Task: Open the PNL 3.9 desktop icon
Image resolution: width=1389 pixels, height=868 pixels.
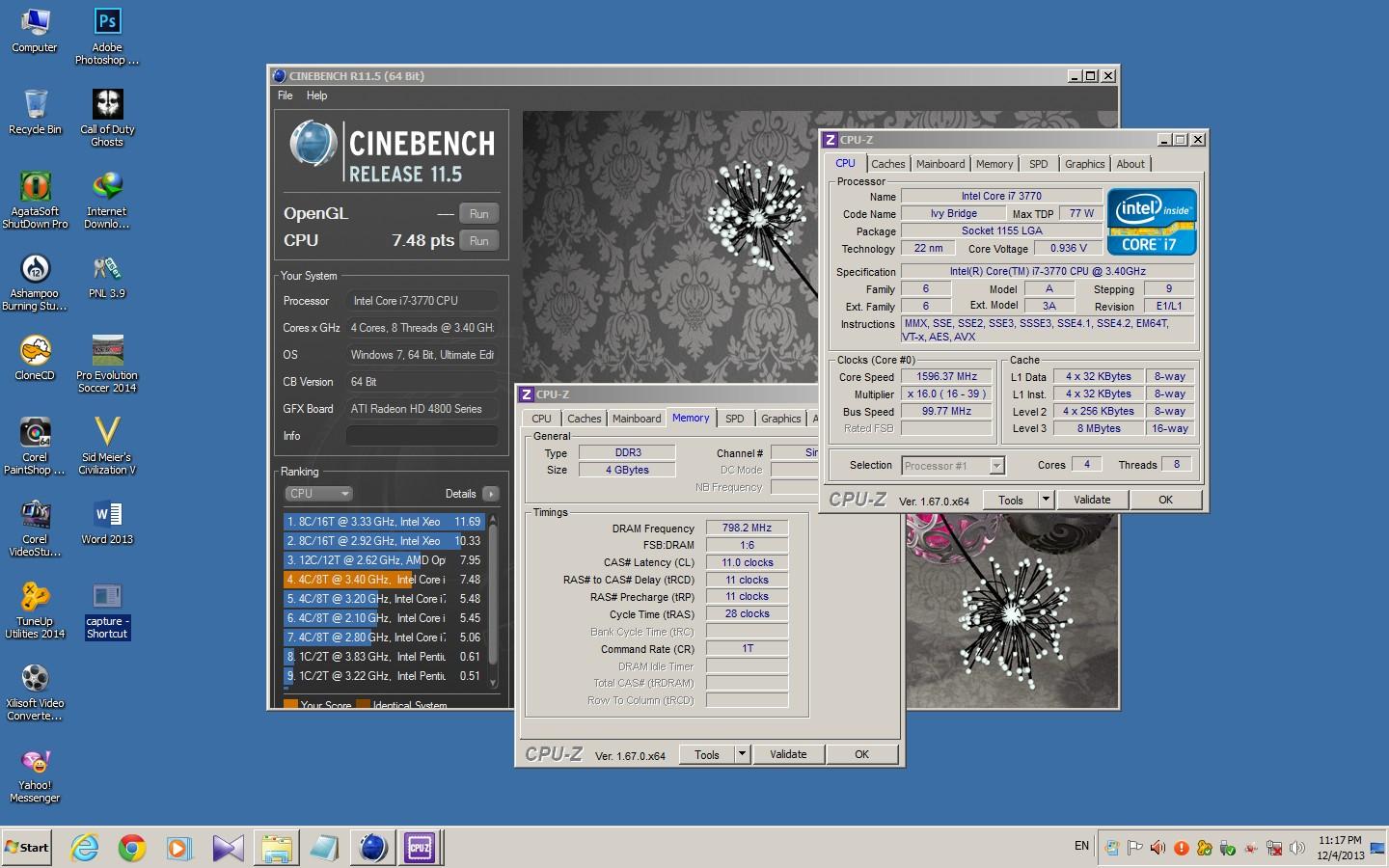Action: click(x=107, y=276)
